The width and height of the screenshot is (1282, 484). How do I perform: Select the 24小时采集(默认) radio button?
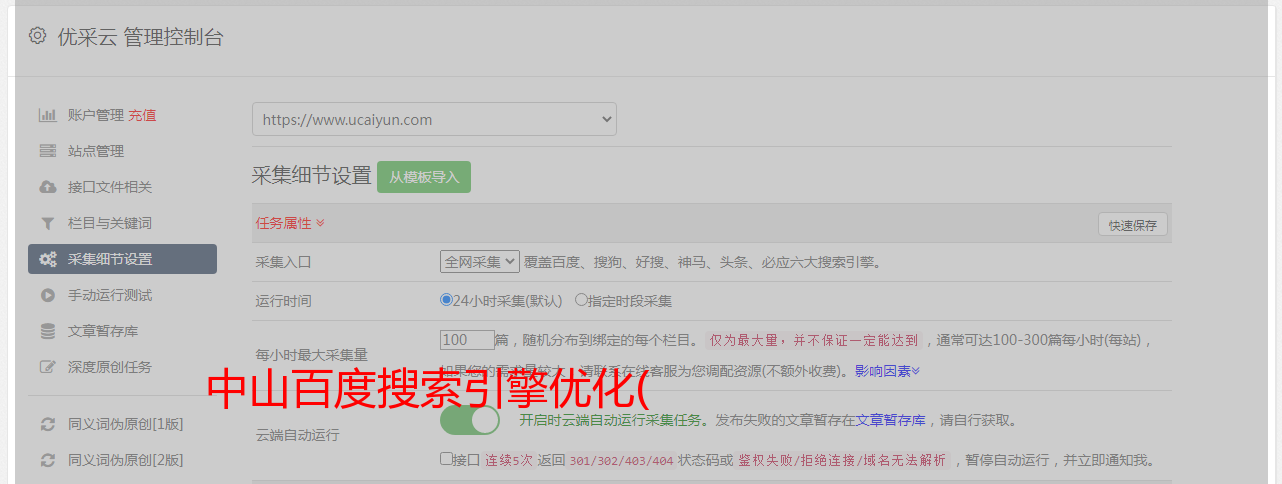pyautogui.click(x=446, y=299)
